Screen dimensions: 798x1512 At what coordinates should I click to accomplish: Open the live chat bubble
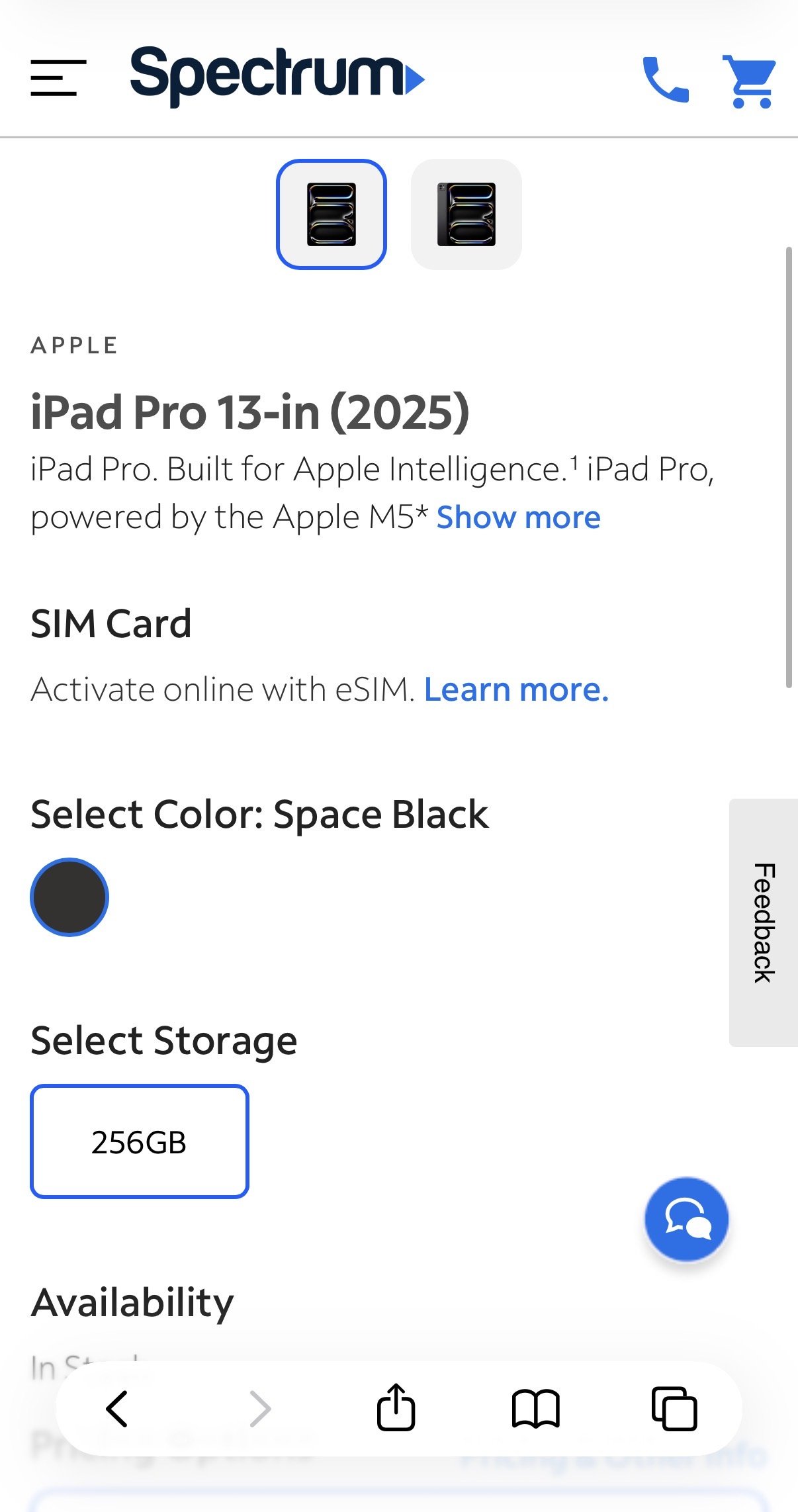tap(686, 1220)
